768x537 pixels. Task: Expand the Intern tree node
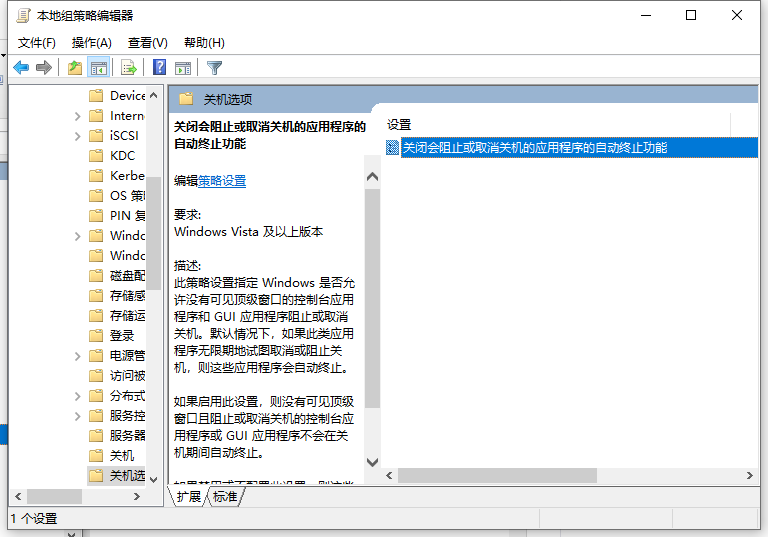click(77, 116)
